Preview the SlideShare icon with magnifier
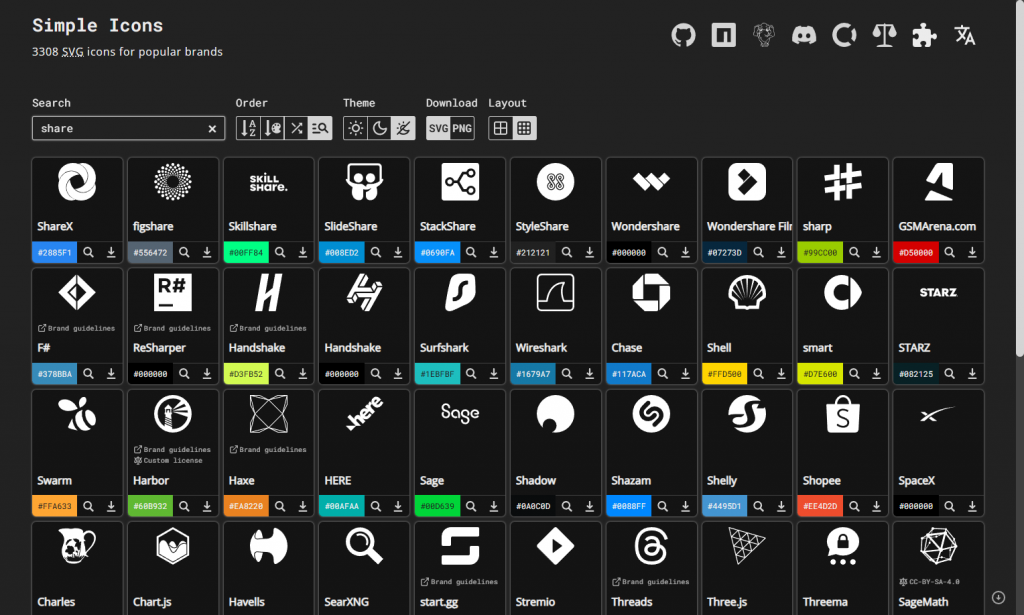 [376, 252]
